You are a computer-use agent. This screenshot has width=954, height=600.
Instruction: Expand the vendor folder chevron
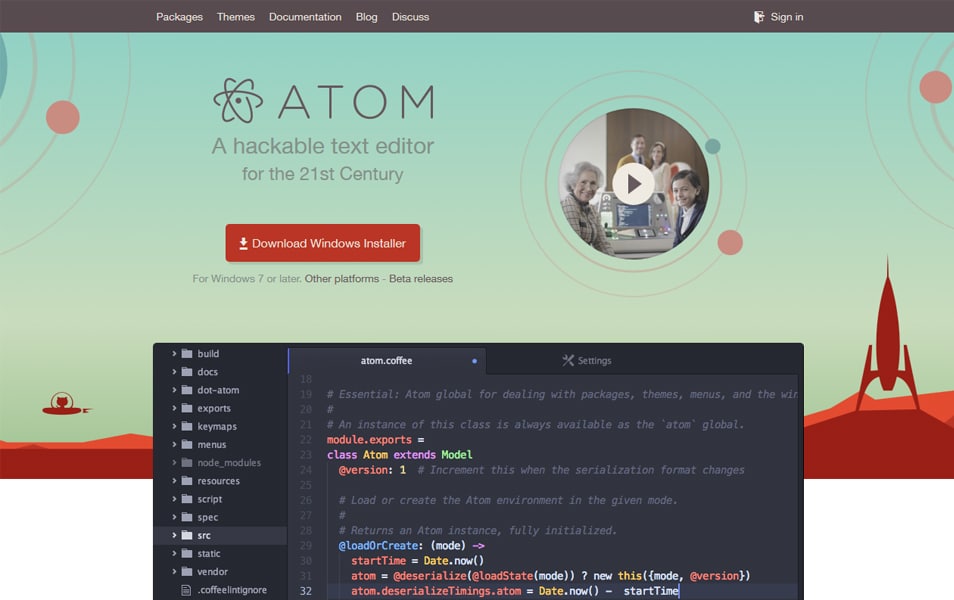[174, 572]
